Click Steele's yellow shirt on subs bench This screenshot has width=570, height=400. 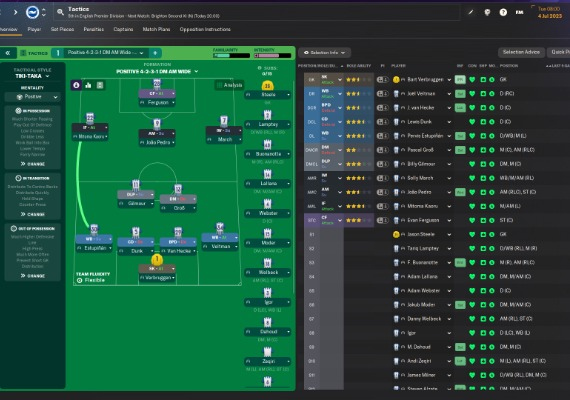(x=268, y=86)
